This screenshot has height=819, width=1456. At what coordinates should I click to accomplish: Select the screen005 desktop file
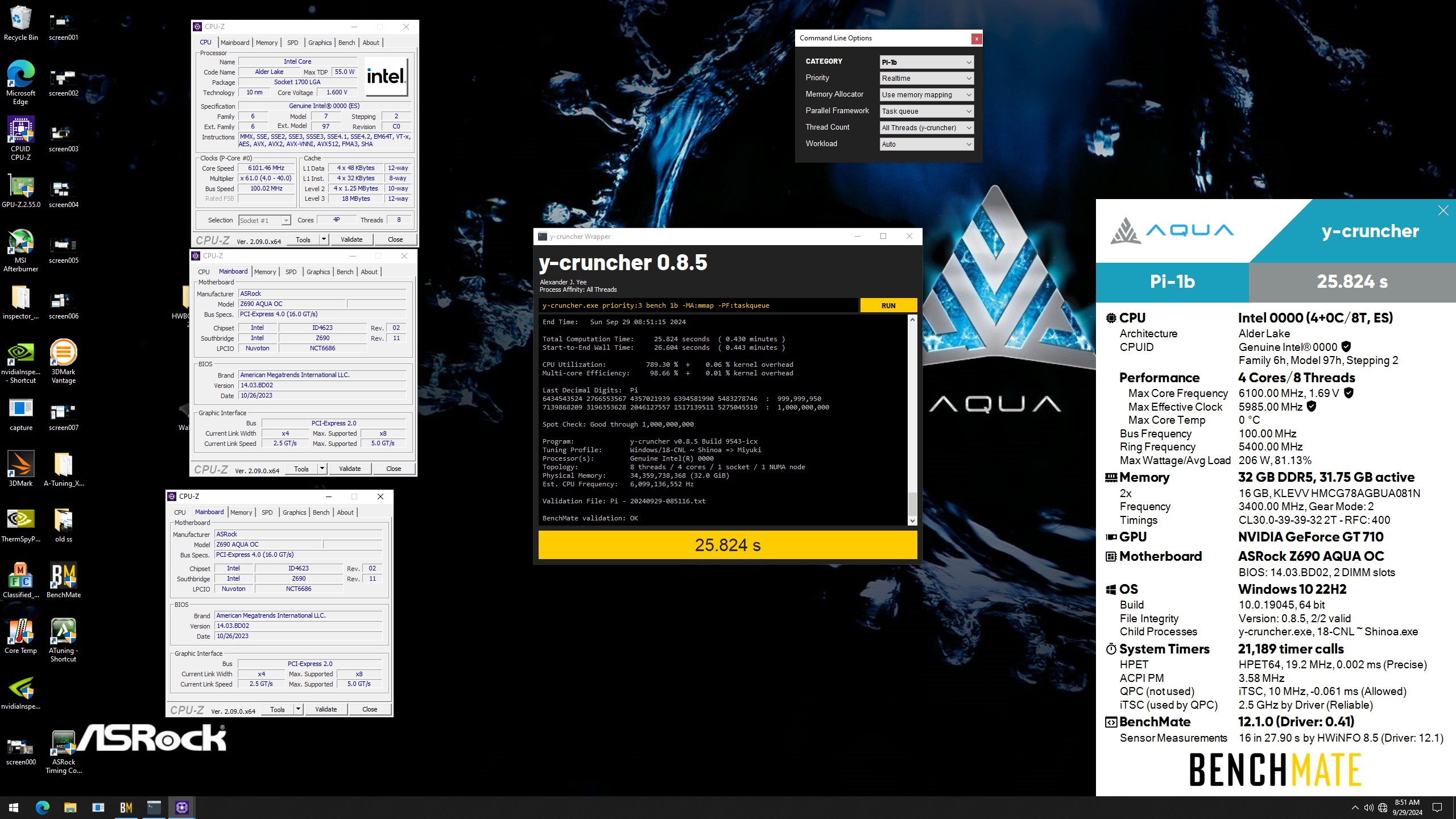coord(63,250)
